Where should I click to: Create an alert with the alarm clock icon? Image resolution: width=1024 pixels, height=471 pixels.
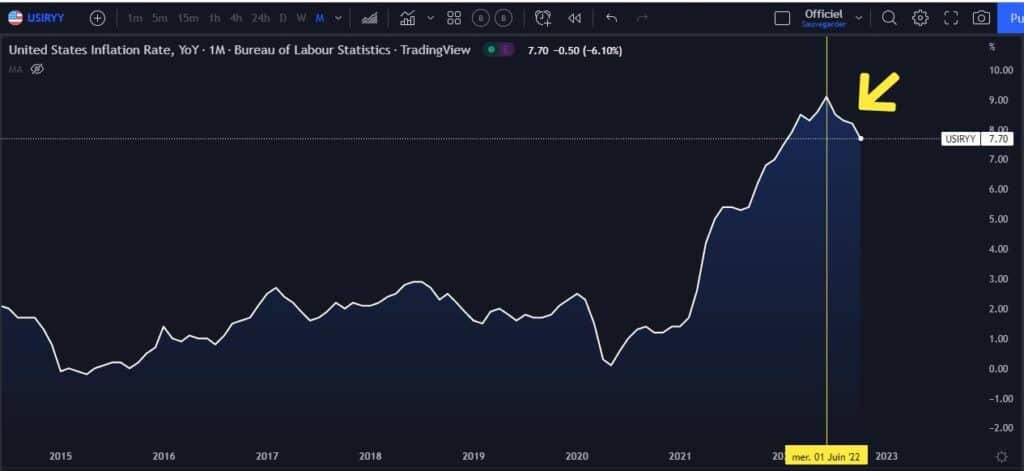point(542,18)
